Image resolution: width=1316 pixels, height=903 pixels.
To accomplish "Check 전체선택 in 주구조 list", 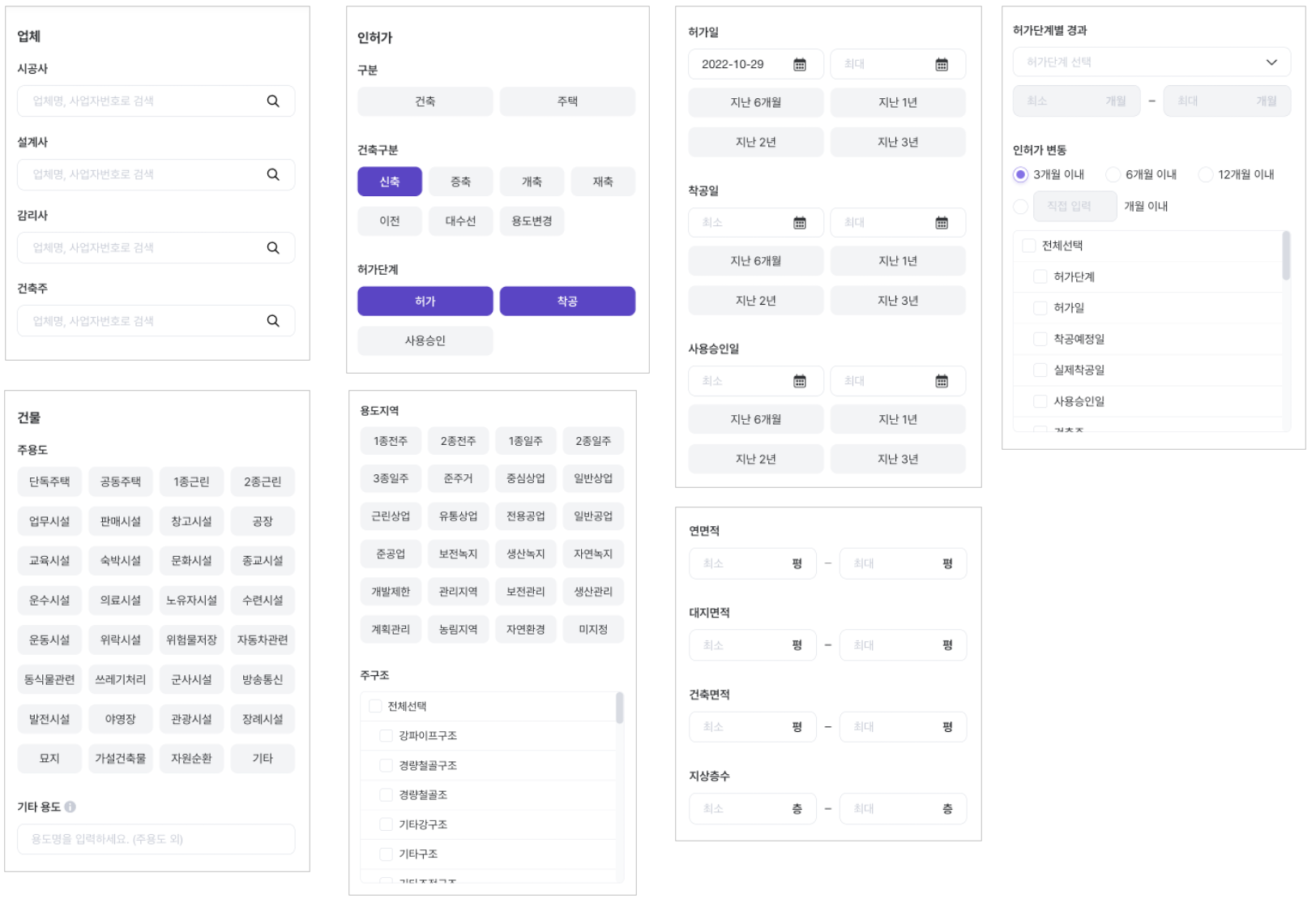I will click(375, 706).
